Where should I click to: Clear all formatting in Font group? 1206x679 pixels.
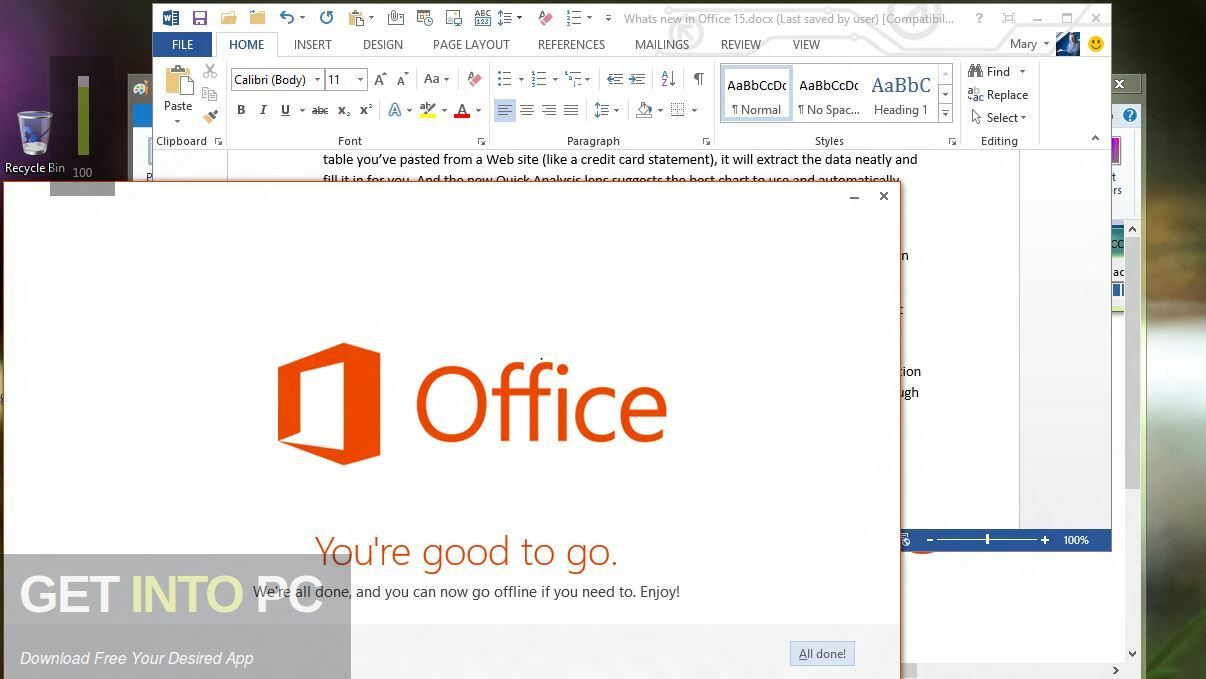(x=475, y=79)
